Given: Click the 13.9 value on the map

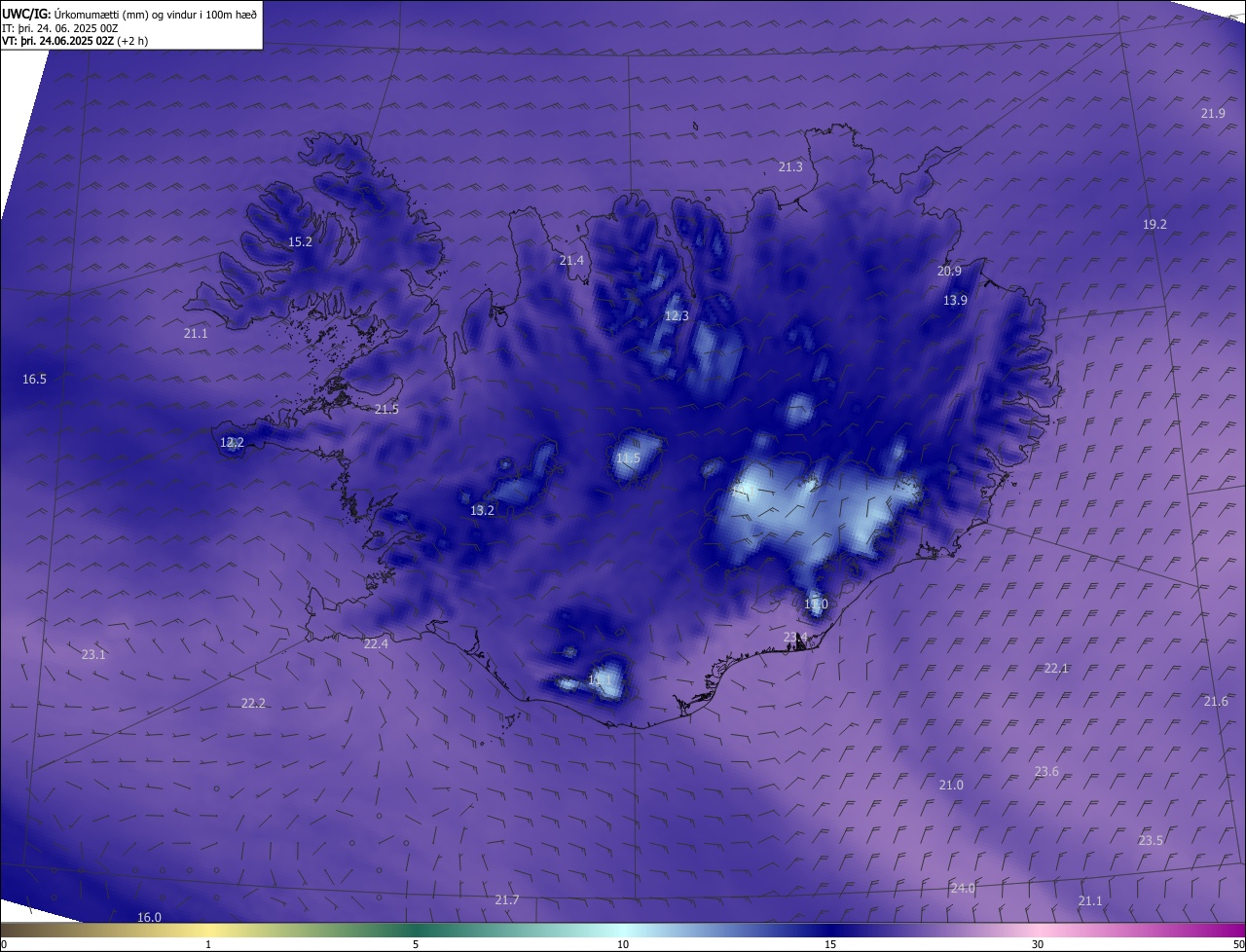Looking at the screenshot, I should pyautogui.click(x=955, y=300).
